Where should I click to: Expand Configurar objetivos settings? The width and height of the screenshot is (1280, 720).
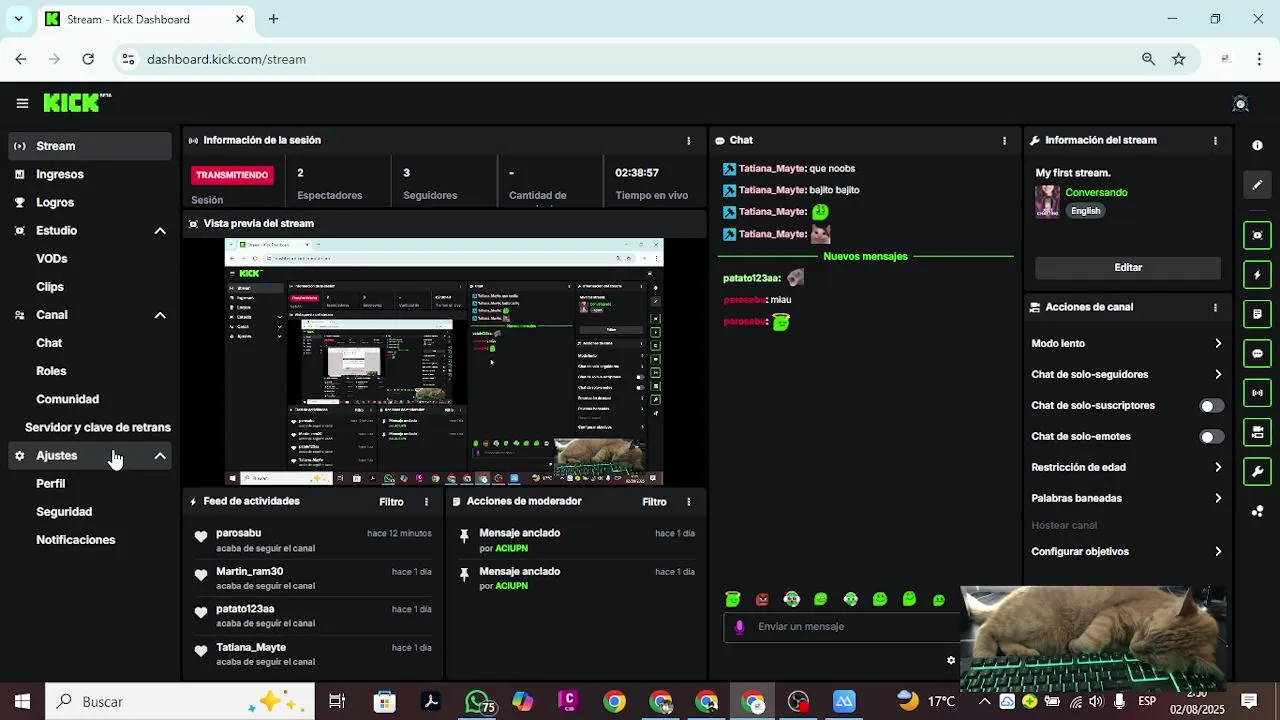[1126, 551]
